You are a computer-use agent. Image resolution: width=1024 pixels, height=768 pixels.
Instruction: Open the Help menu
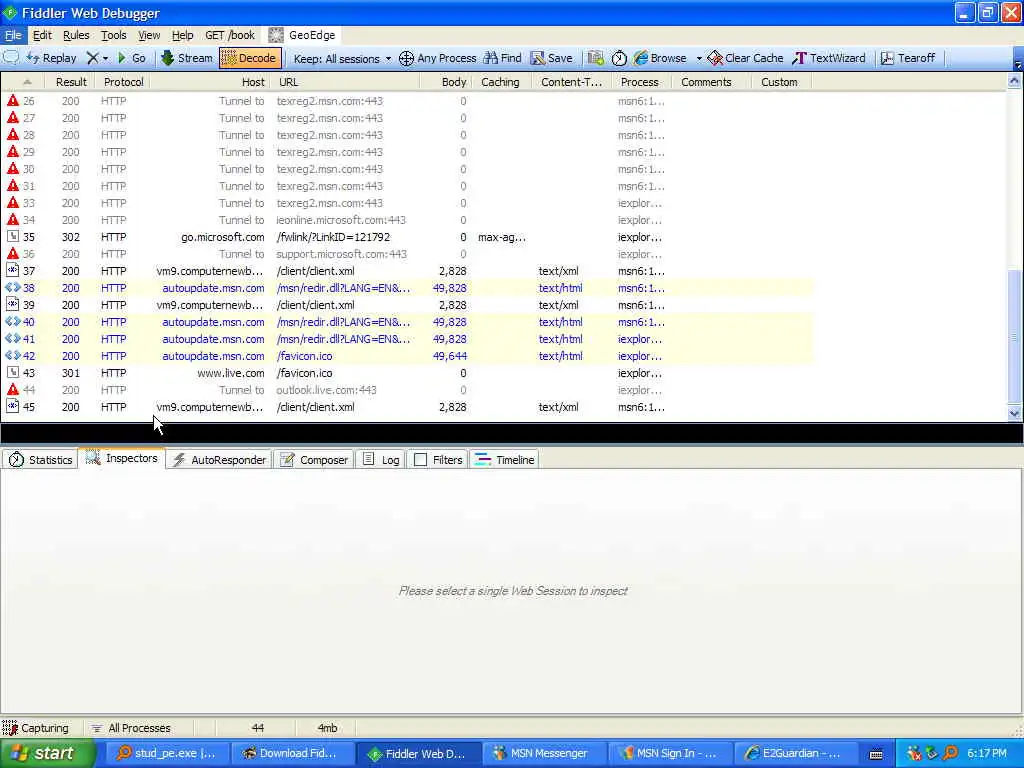182,35
